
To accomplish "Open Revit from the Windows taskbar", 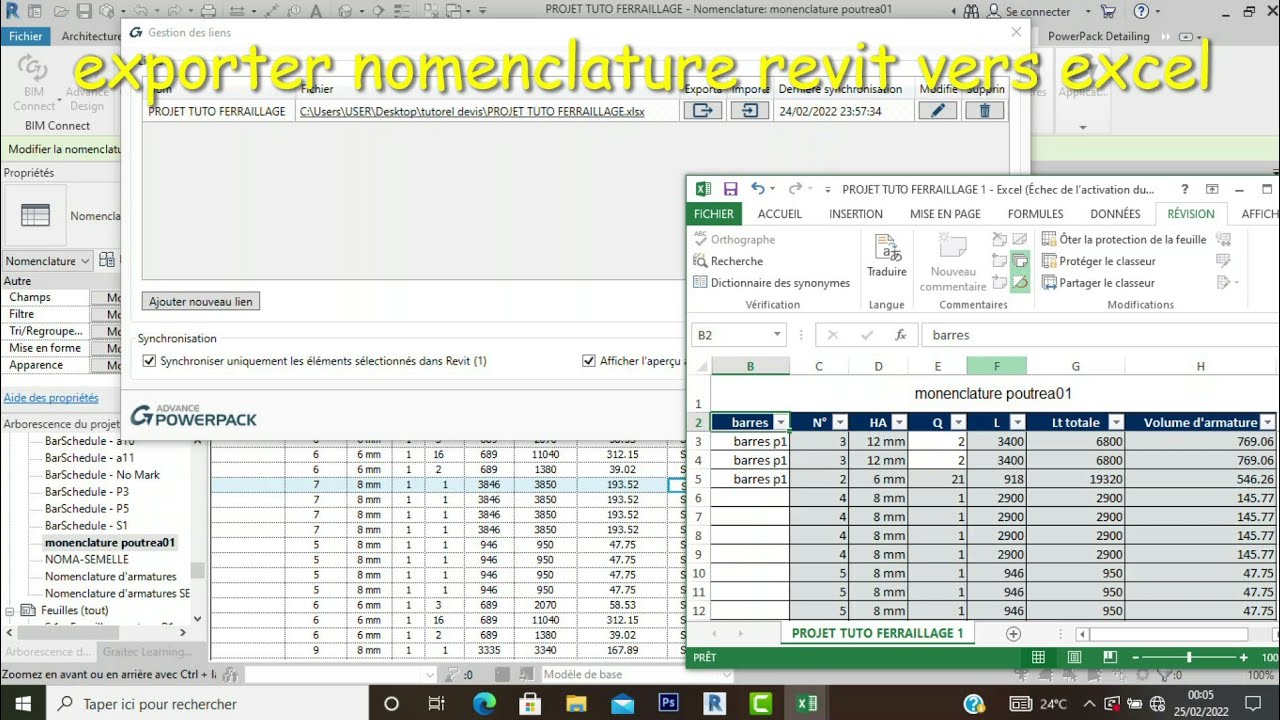I will pos(714,704).
